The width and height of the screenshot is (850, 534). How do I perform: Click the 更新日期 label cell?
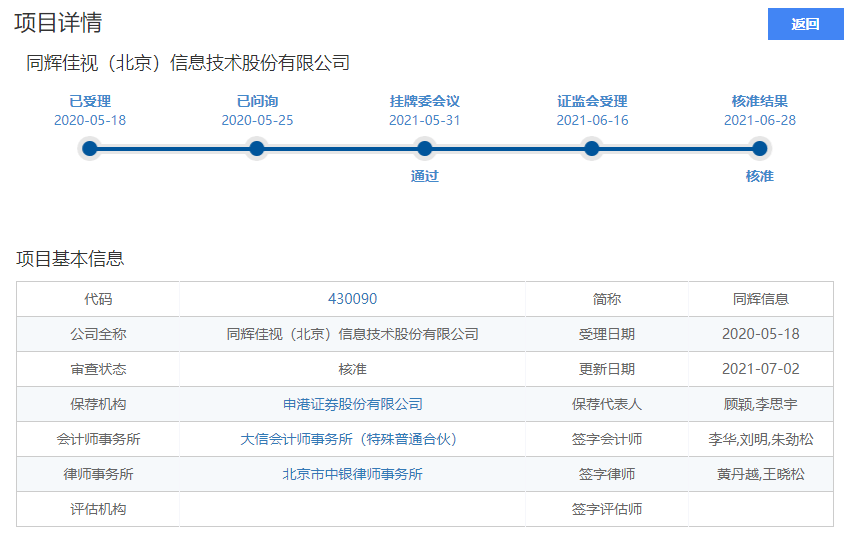[x=607, y=369]
